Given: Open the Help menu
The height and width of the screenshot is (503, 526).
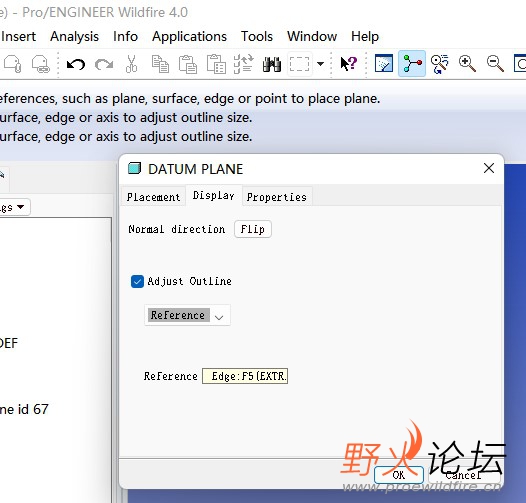Looking at the screenshot, I should (365, 36).
